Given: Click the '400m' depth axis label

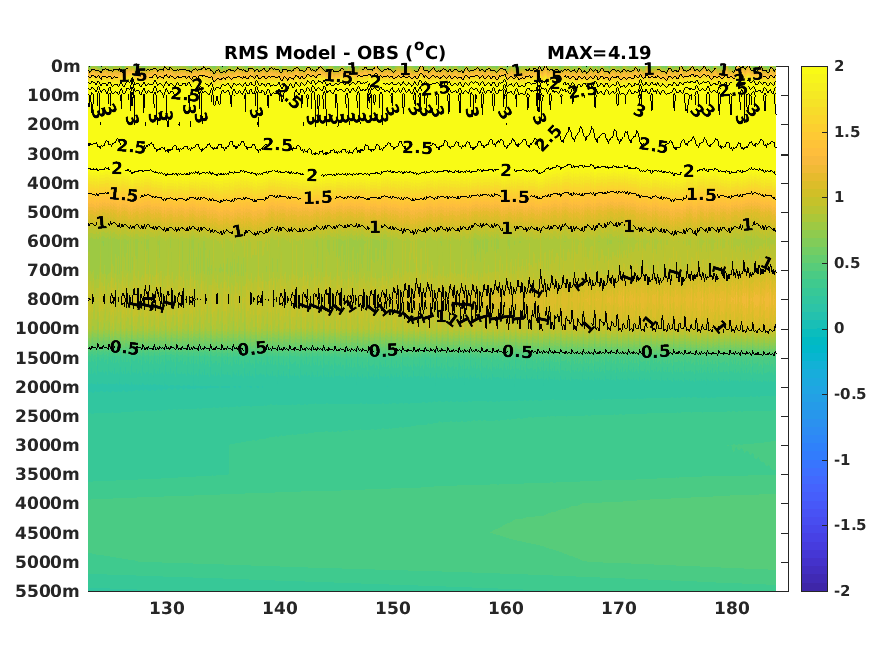Looking at the screenshot, I should click(x=54, y=183).
